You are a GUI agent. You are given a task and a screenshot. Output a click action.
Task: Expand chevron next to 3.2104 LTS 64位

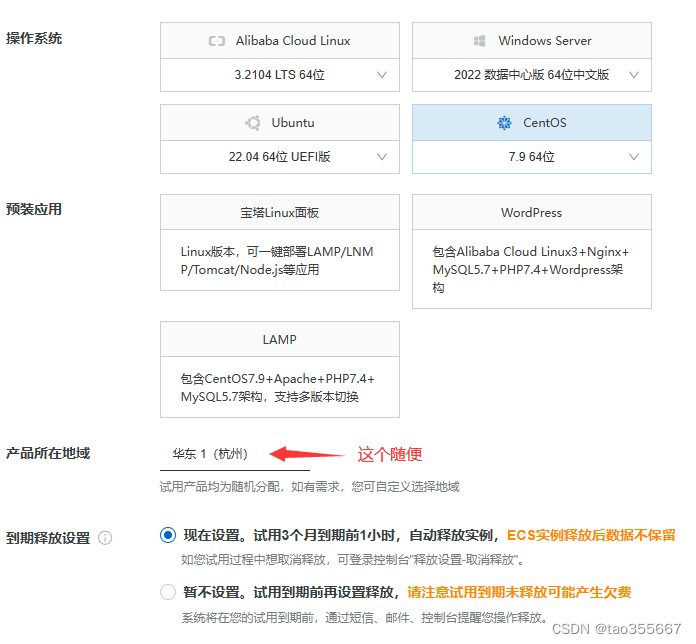382,75
